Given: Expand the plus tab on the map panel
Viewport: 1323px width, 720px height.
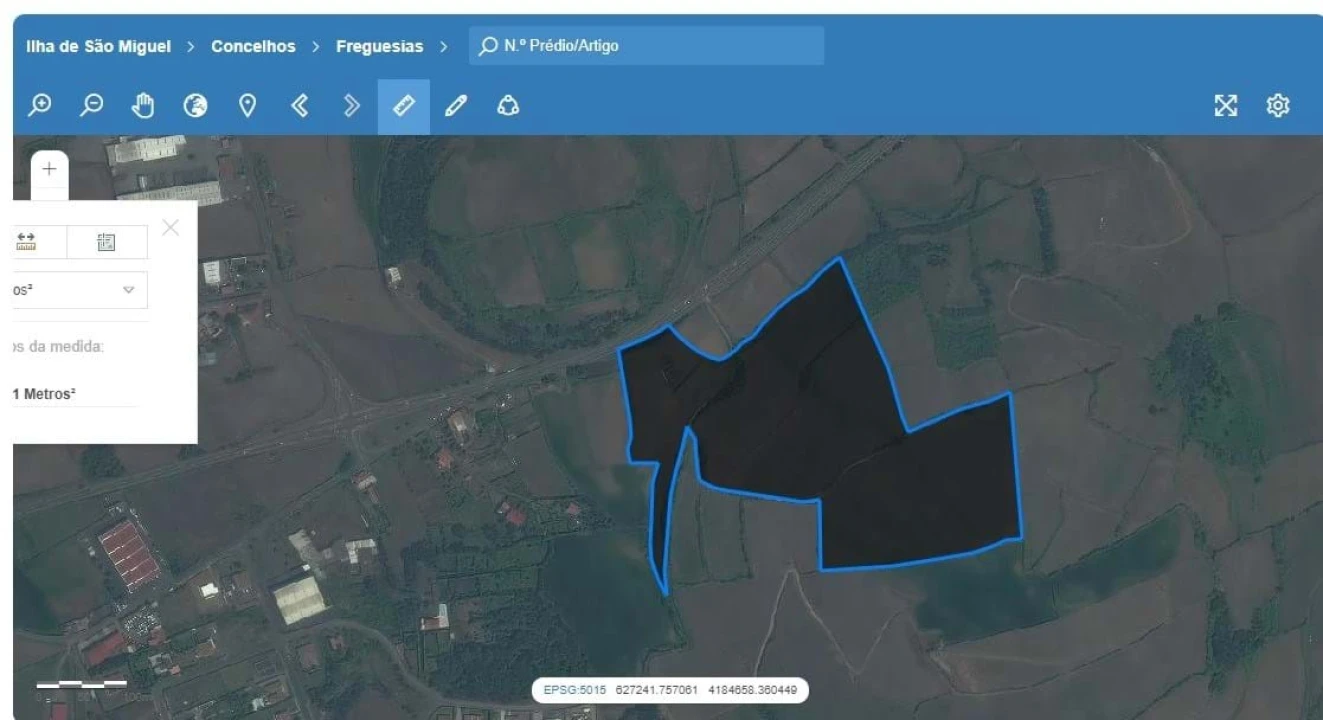Looking at the screenshot, I should 47,168.
